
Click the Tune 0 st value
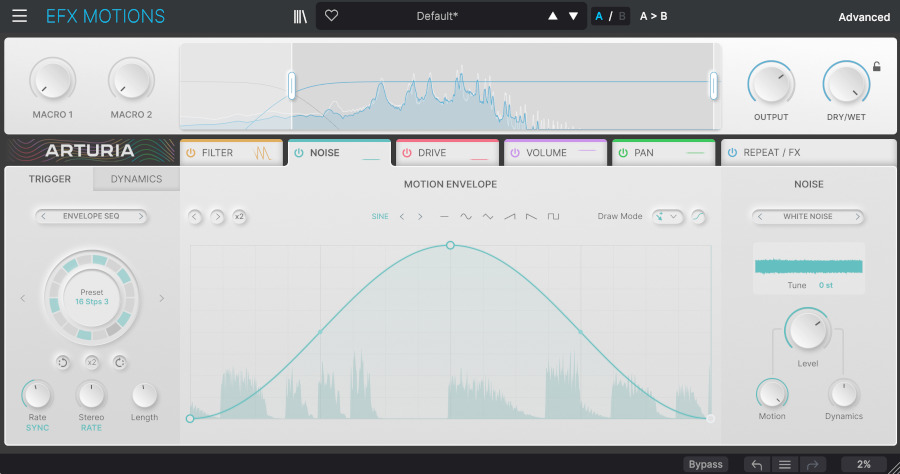pos(825,285)
